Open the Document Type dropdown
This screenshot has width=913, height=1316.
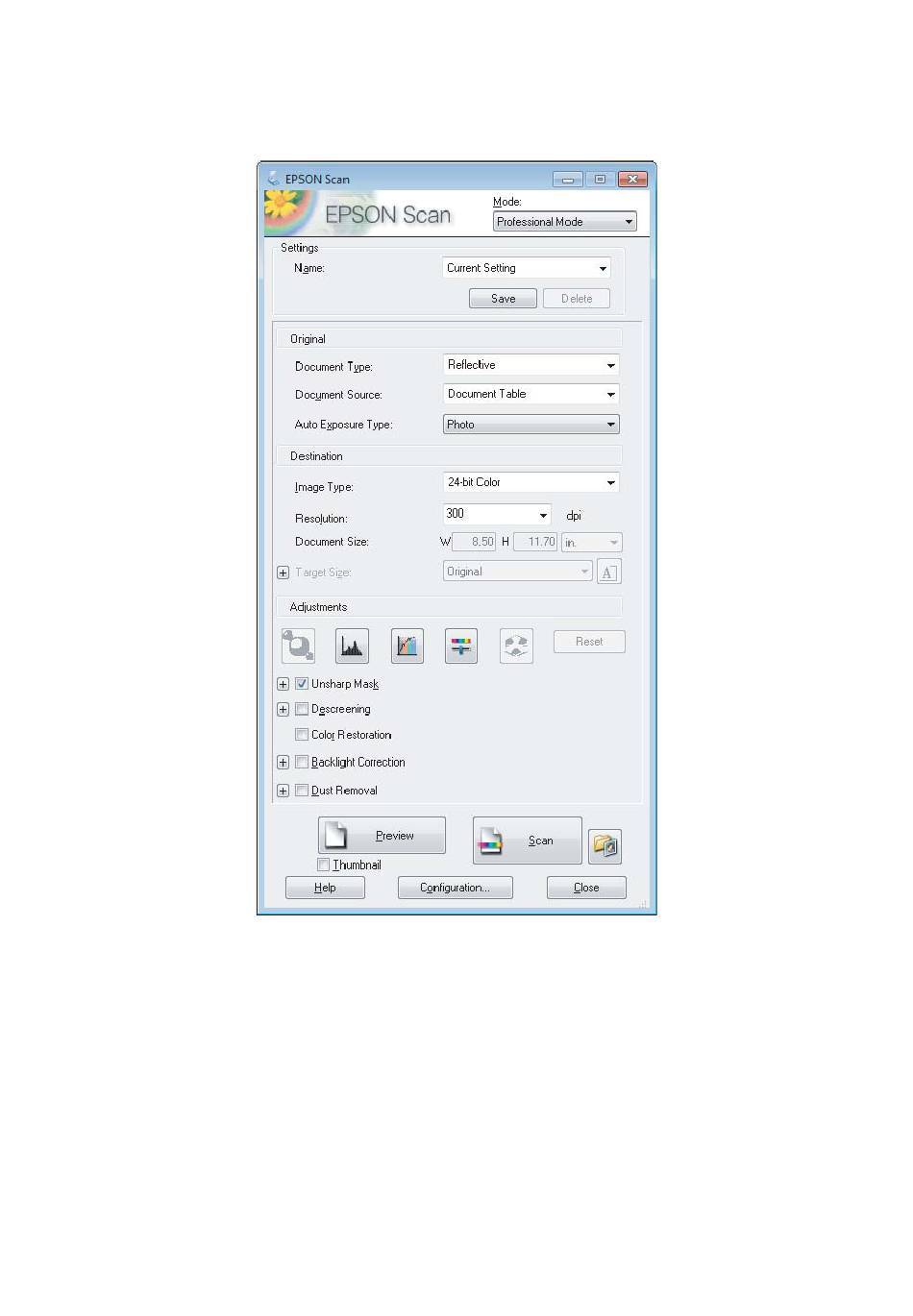point(531,365)
